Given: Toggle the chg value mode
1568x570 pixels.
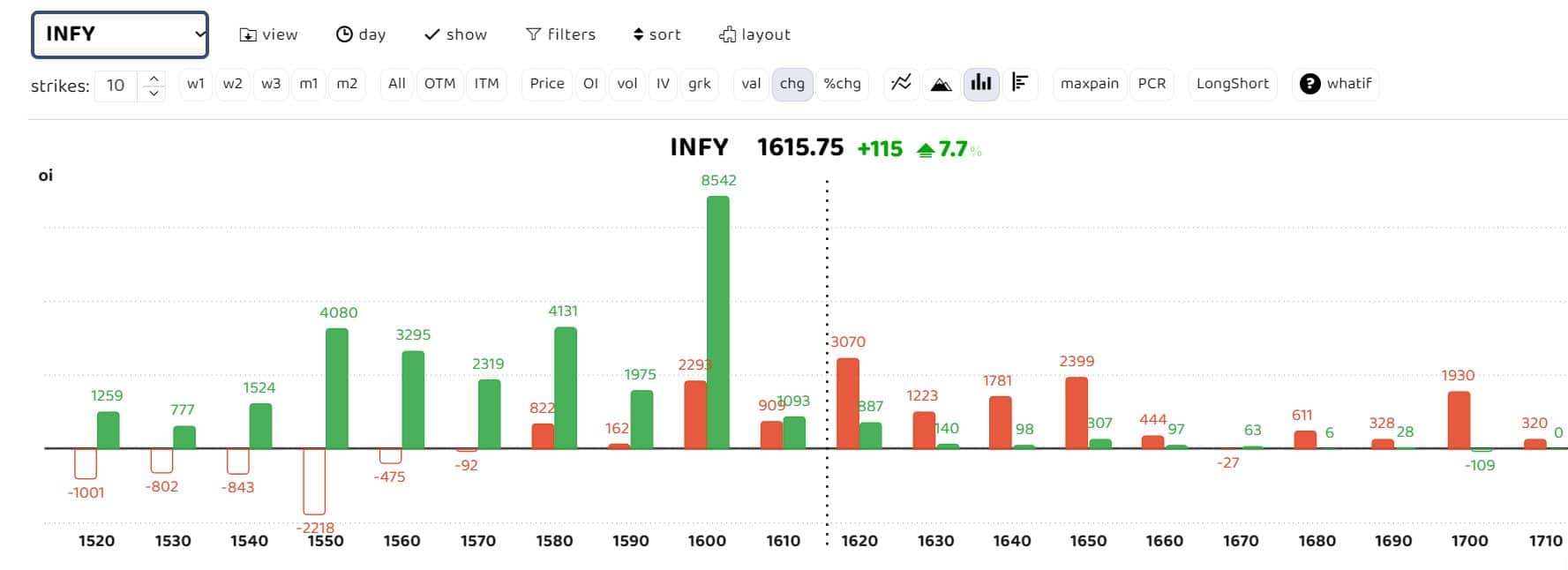Looking at the screenshot, I should click(792, 84).
